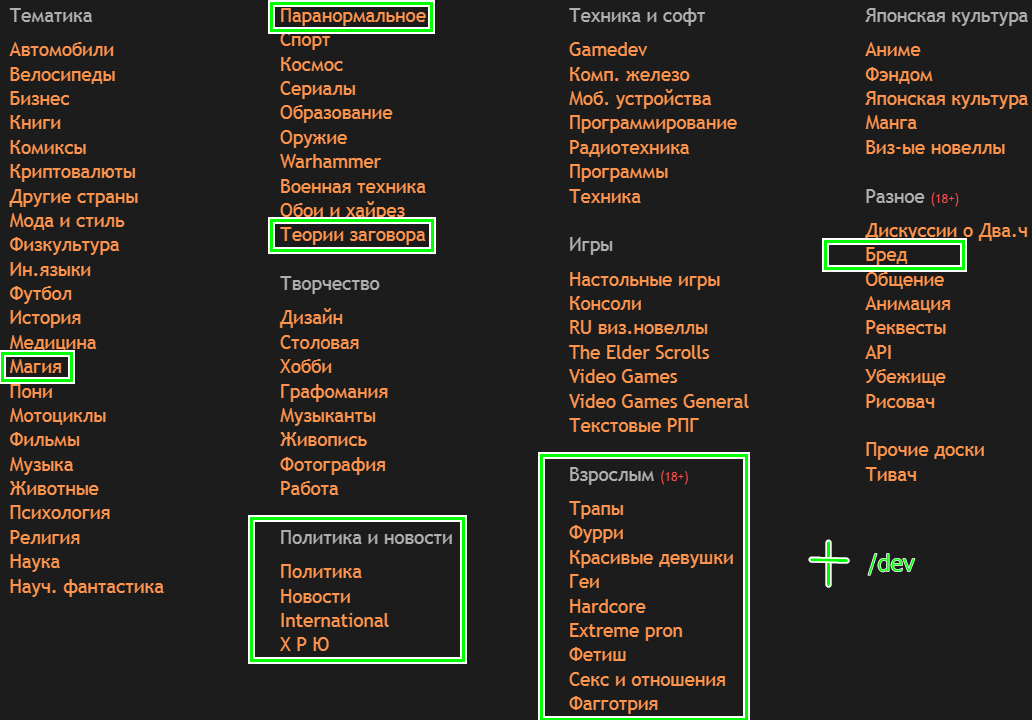The height and width of the screenshot is (720, 1032).
Task: Open the Программирование board
Action: pyautogui.click(x=652, y=123)
